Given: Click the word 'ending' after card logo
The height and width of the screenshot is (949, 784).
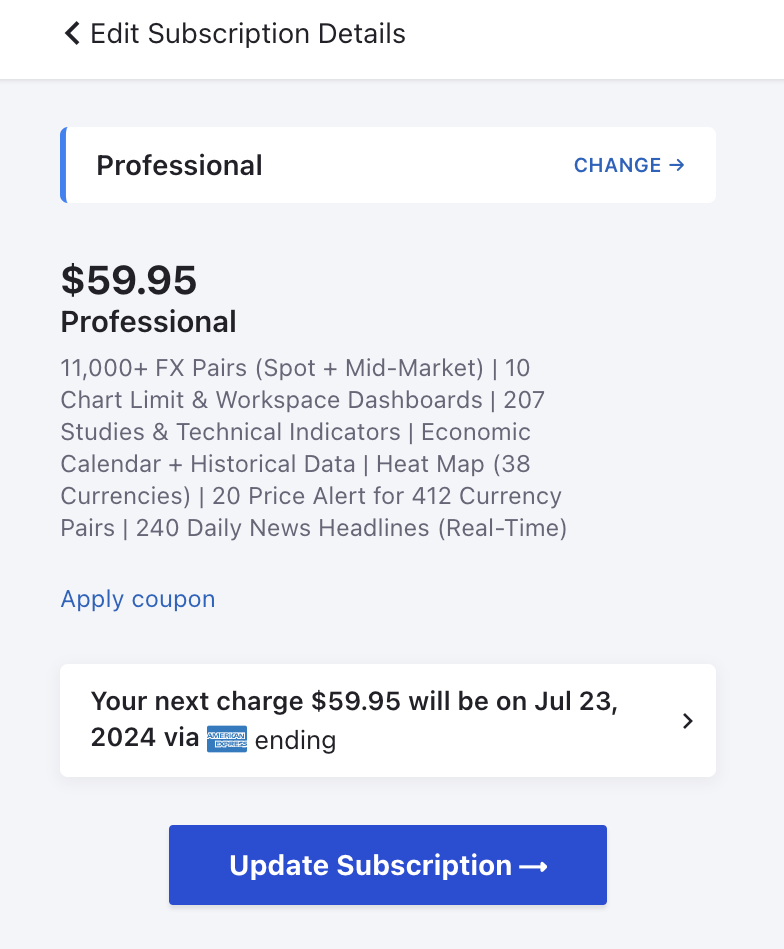Looking at the screenshot, I should (295, 741).
